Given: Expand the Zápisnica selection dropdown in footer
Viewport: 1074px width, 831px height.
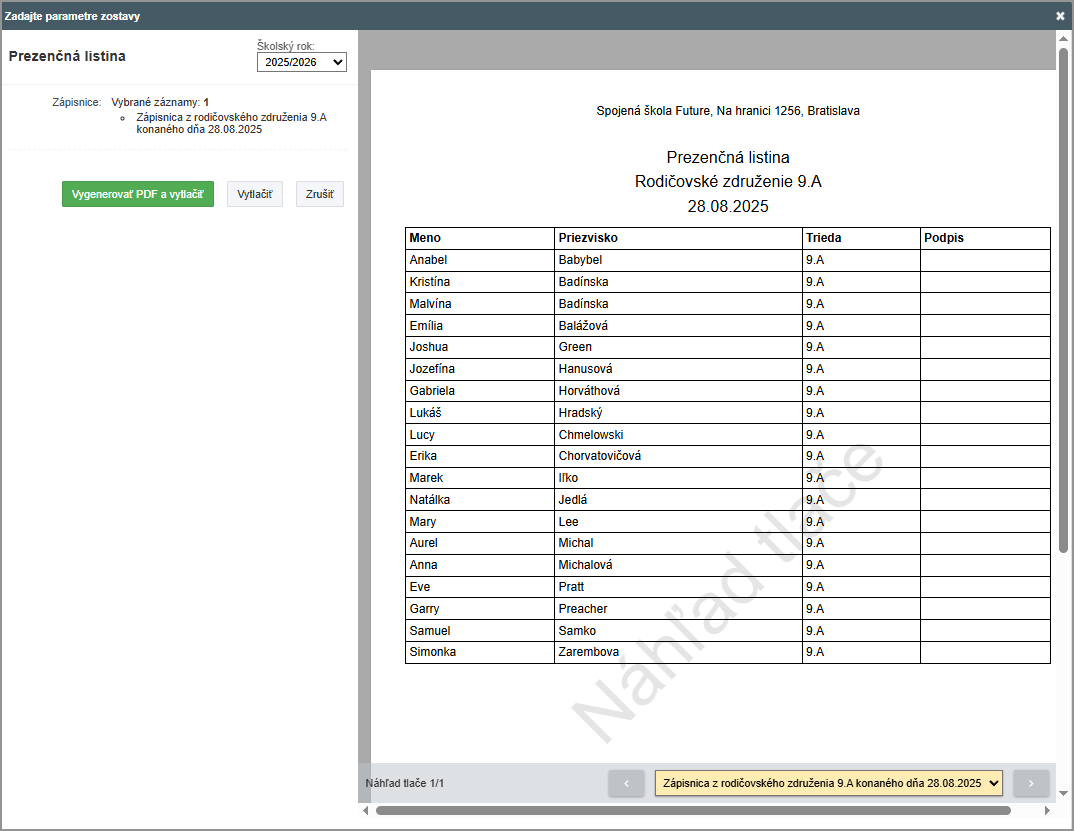Looking at the screenshot, I should click(x=829, y=783).
